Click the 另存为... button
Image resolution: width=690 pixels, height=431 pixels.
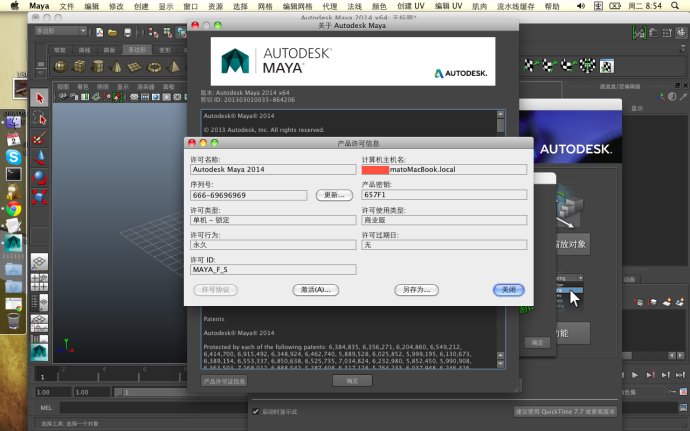(x=416, y=290)
